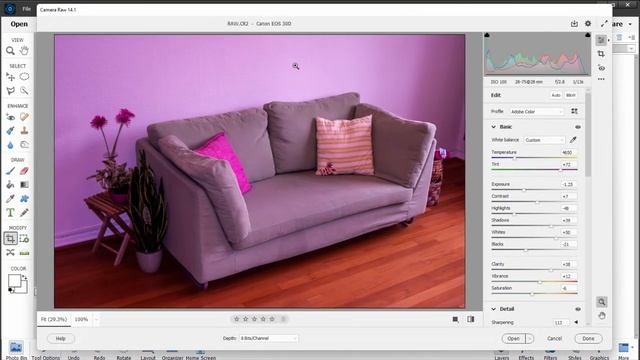Image resolution: width=640 pixels, height=360 pixels.
Task: Open the More panel options
Action: click(624, 350)
